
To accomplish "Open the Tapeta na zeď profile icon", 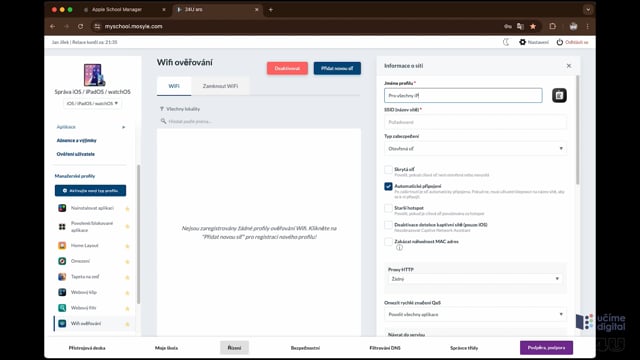I will click(x=62, y=277).
